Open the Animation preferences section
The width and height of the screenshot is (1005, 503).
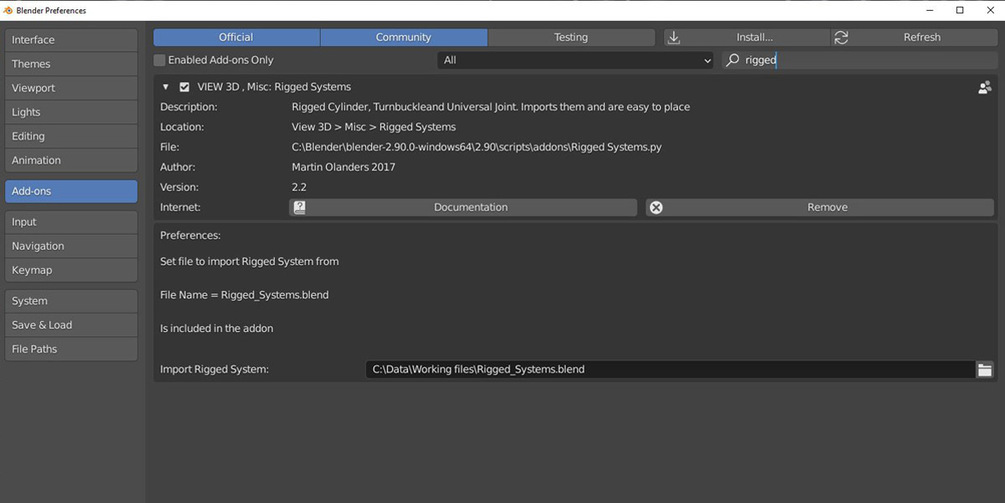point(71,160)
